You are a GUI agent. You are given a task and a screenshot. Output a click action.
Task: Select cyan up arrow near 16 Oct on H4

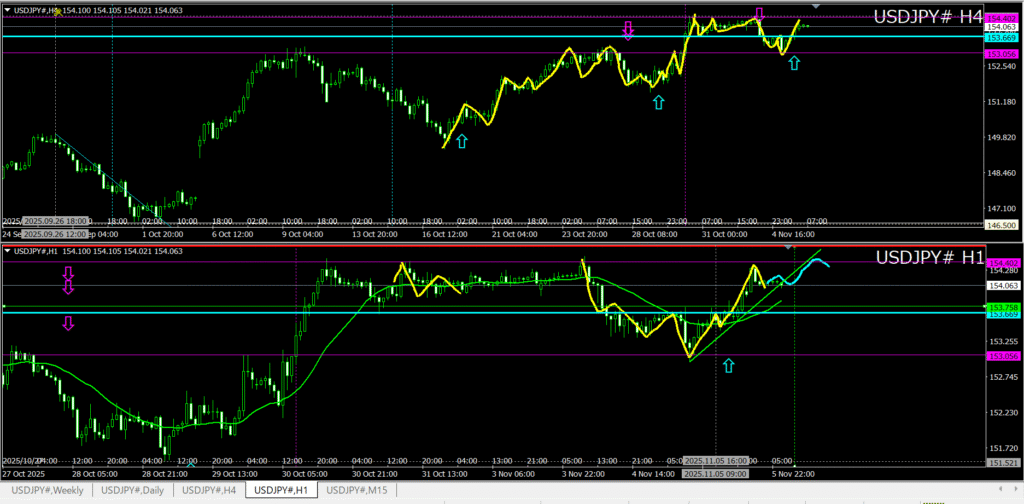click(461, 141)
